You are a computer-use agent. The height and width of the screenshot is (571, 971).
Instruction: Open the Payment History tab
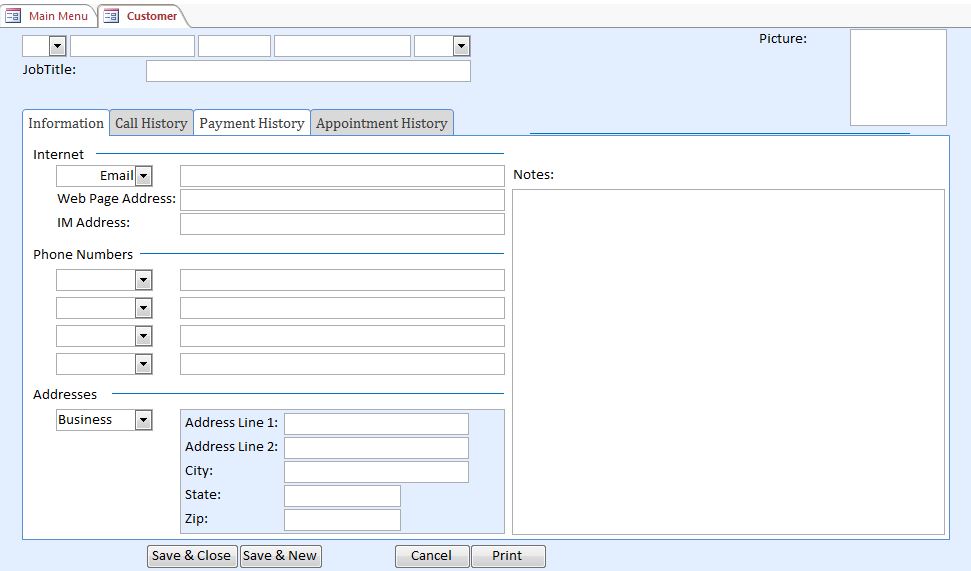pos(252,123)
